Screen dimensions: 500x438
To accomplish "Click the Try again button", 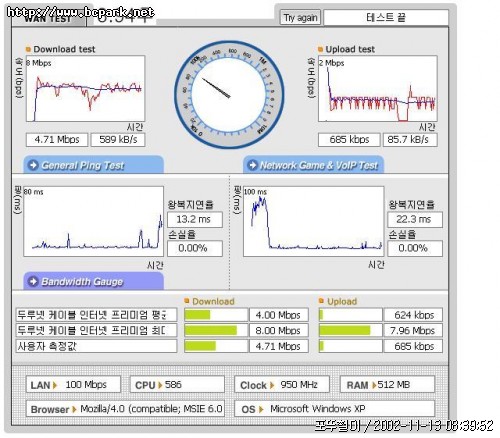I will [300, 18].
